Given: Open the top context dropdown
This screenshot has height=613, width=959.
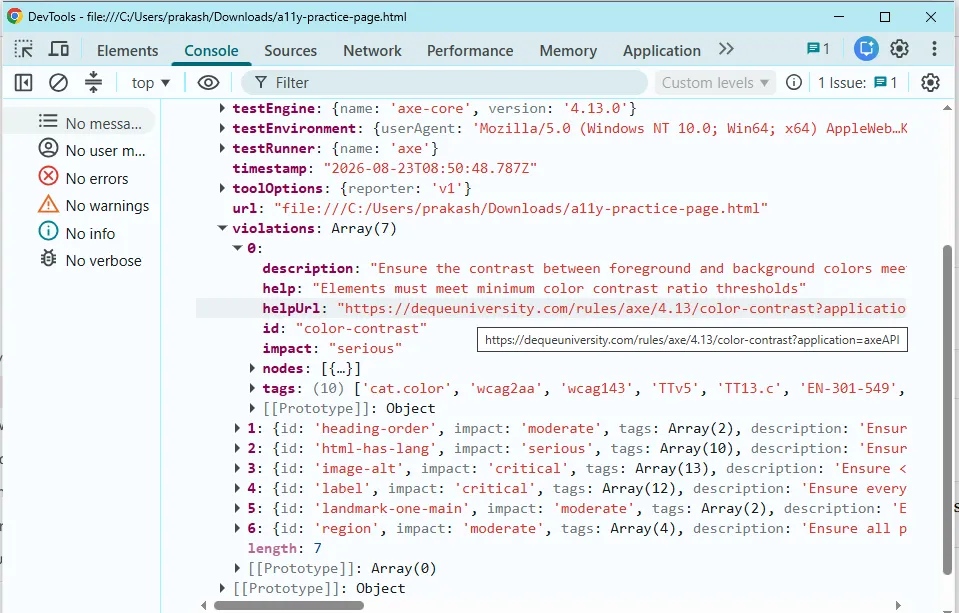Looking at the screenshot, I should coord(150,83).
